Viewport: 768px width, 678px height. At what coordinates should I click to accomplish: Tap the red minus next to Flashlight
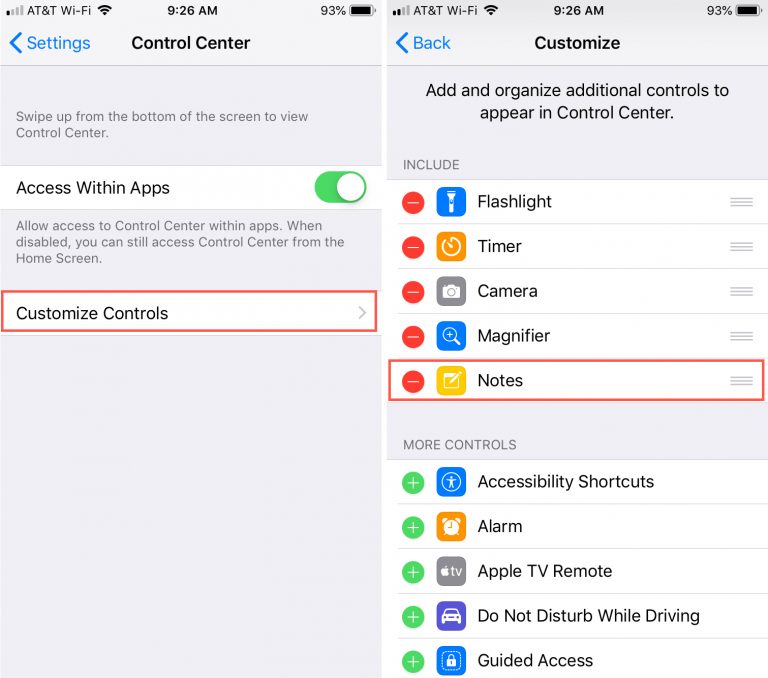pos(413,202)
